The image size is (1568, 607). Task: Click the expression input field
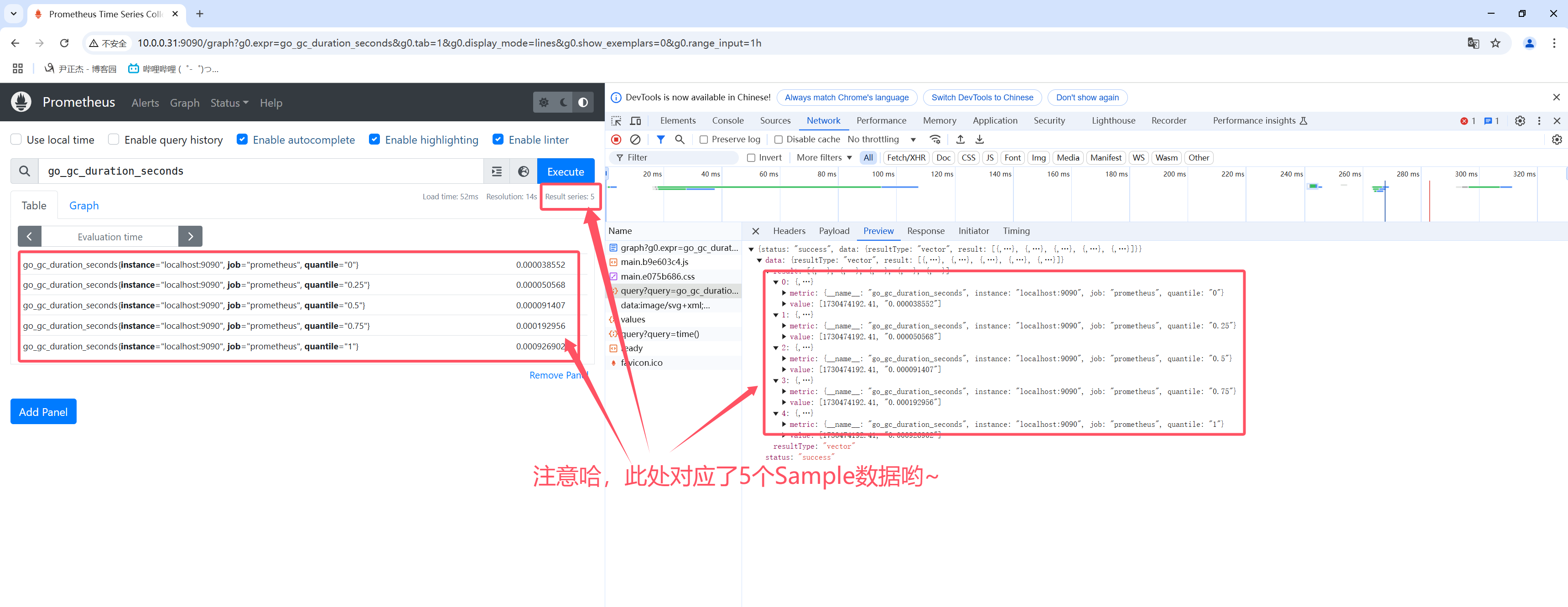coord(262,171)
